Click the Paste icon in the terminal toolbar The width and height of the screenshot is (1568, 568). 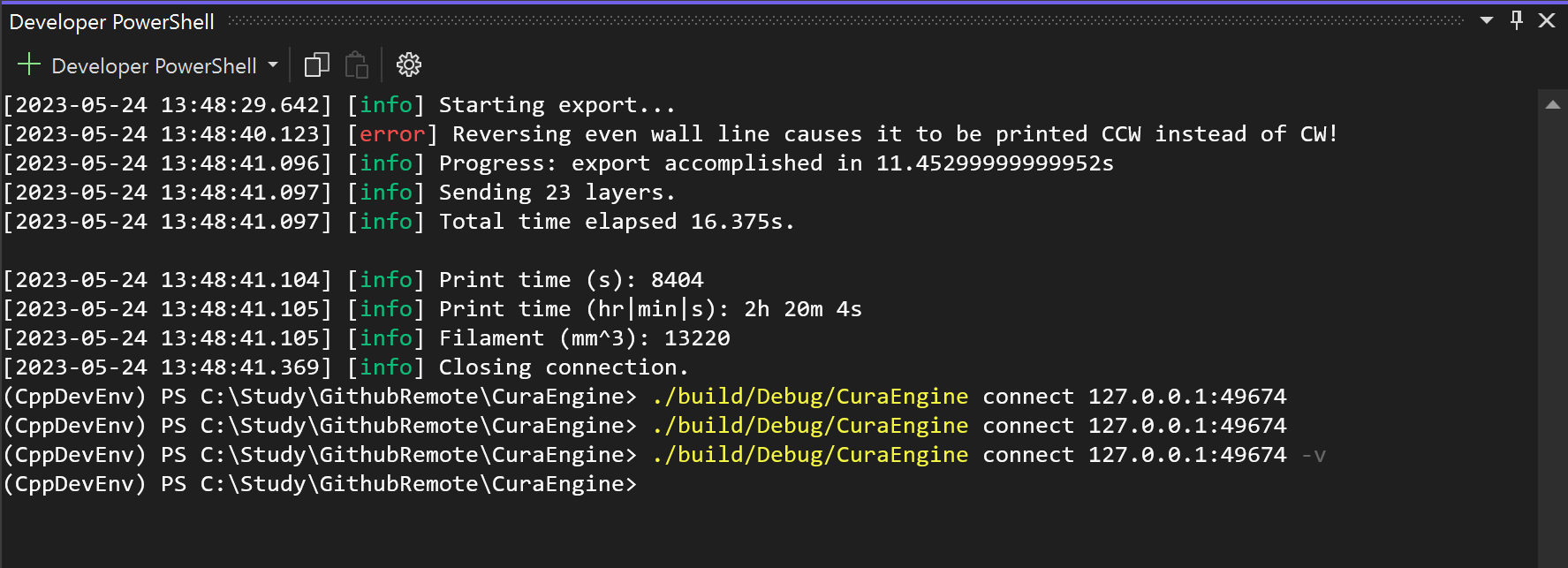point(357,64)
